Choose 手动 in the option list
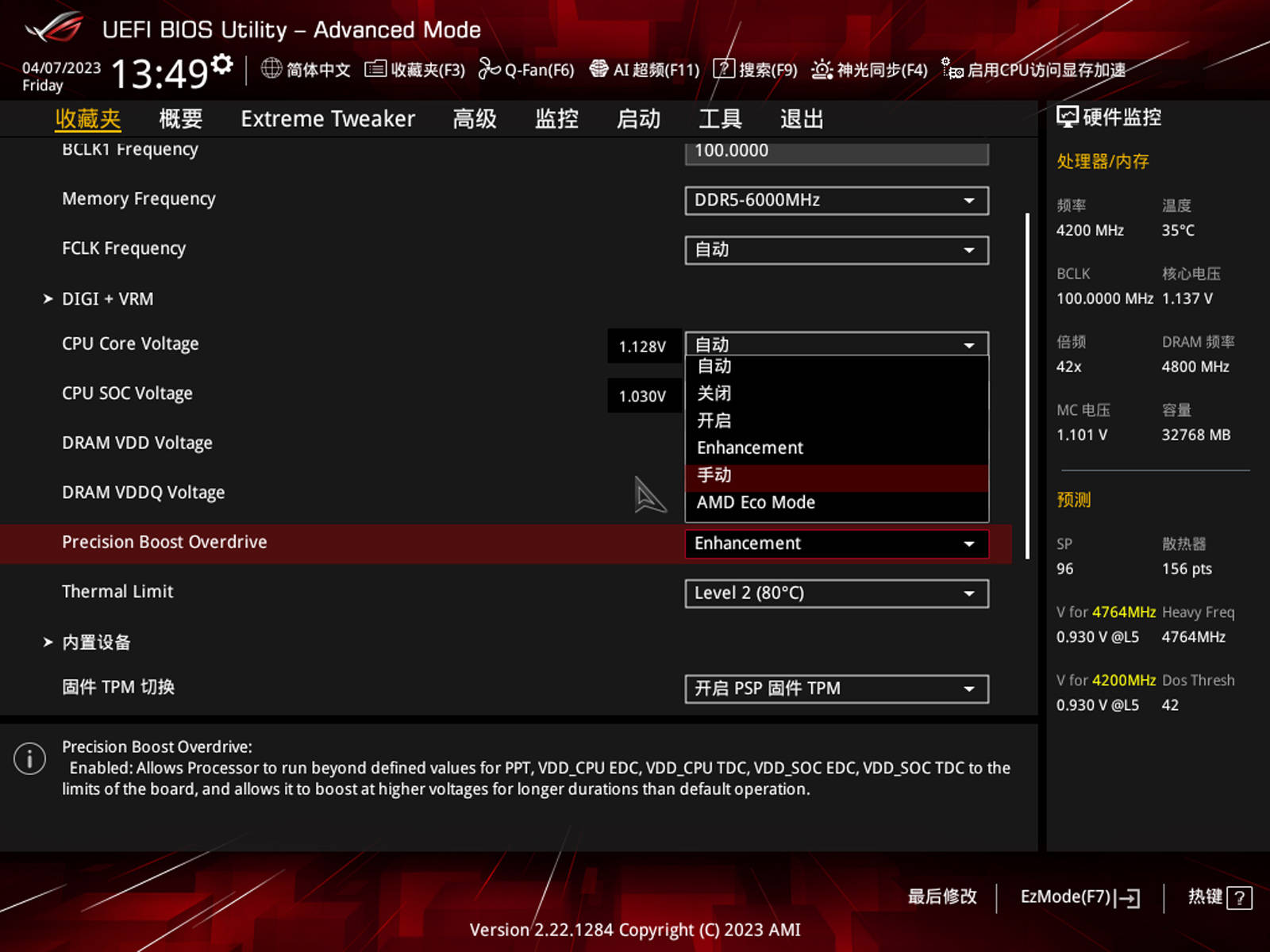 [837, 476]
